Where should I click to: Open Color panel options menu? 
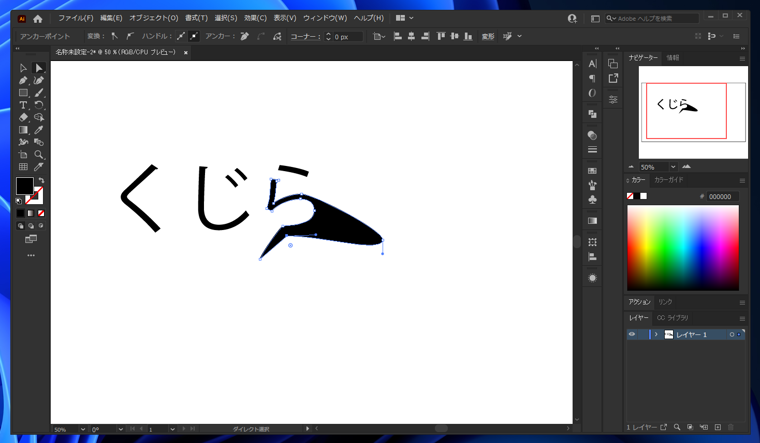pos(742,180)
